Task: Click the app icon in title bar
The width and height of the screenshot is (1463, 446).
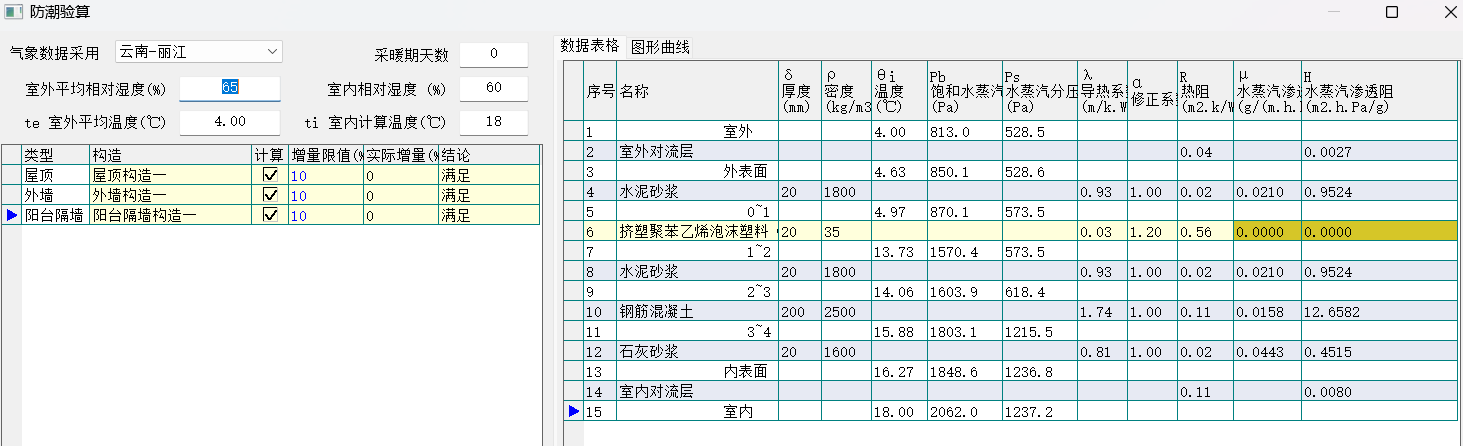Action: [x=13, y=12]
